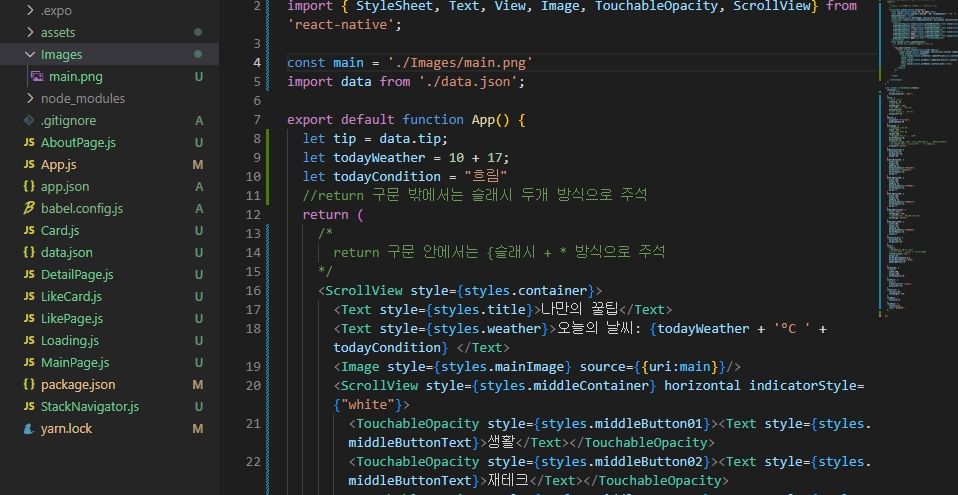
Task: Click the .gitignore git file icon
Action: (x=29, y=120)
